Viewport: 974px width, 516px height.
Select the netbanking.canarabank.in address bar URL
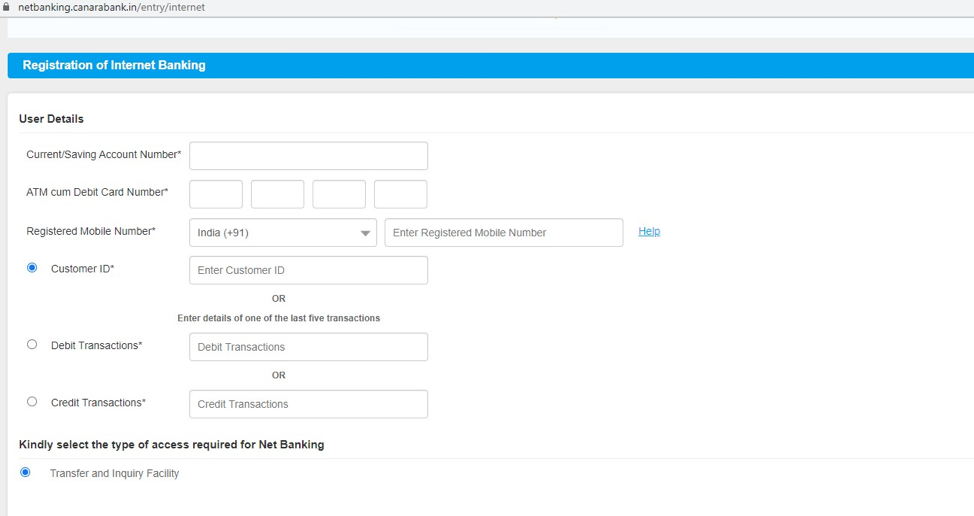pos(111,7)
